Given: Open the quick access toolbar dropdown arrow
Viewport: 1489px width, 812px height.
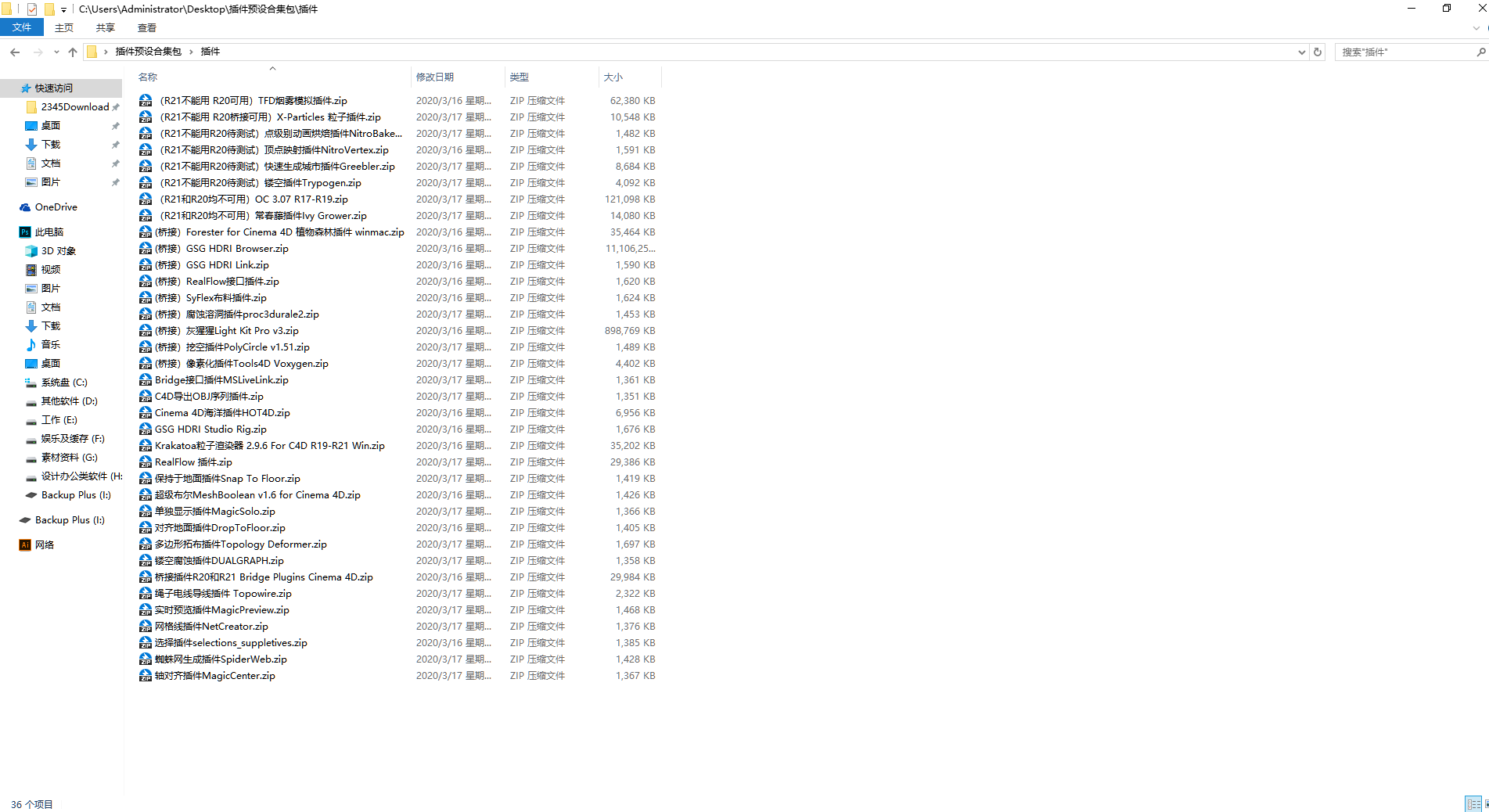Looking at the screenshot, I should click(63, 9).
